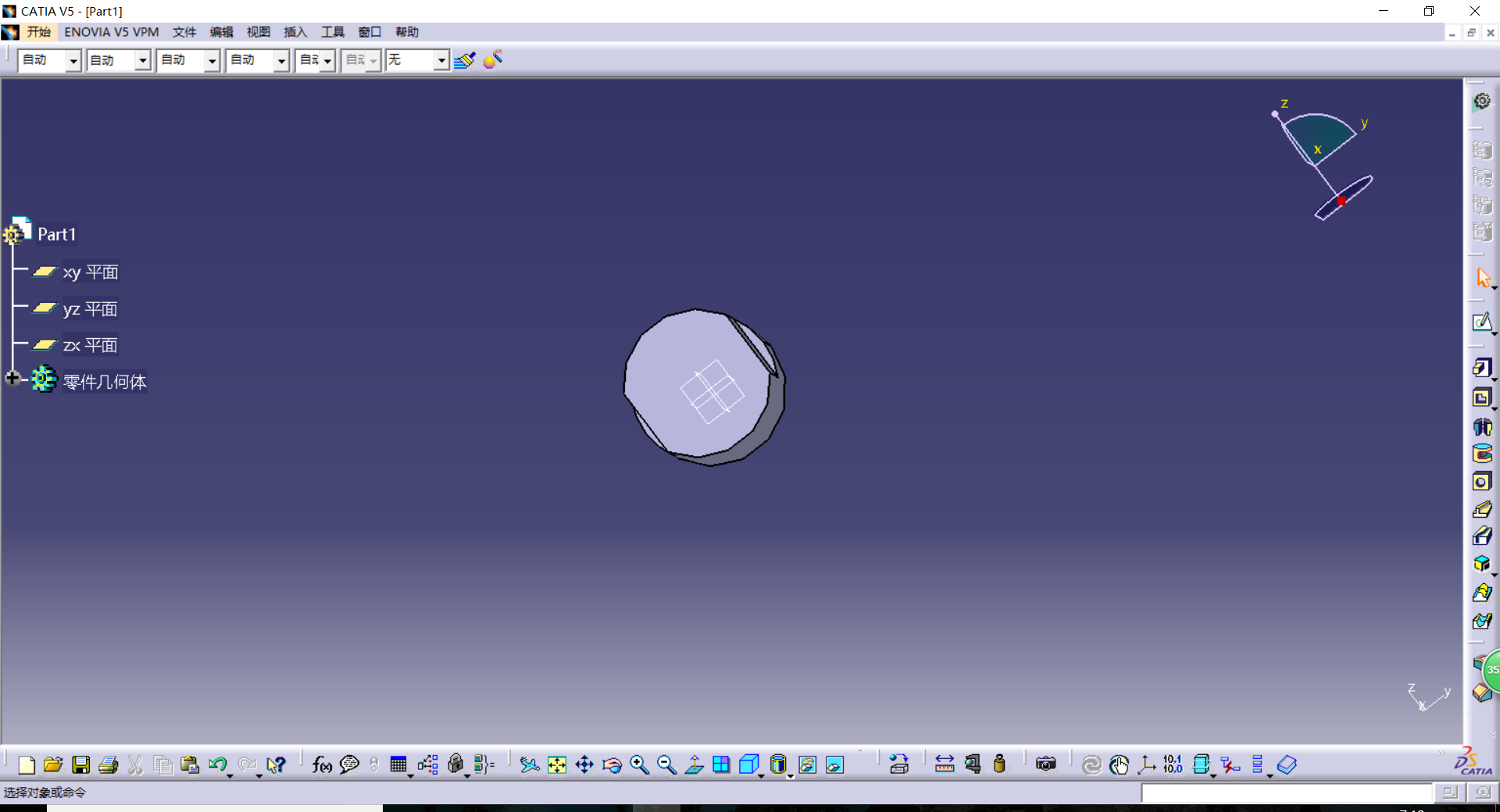Open a file using the folder icon
Viewport: 1500px width, 812px height.
pos(53,764)
